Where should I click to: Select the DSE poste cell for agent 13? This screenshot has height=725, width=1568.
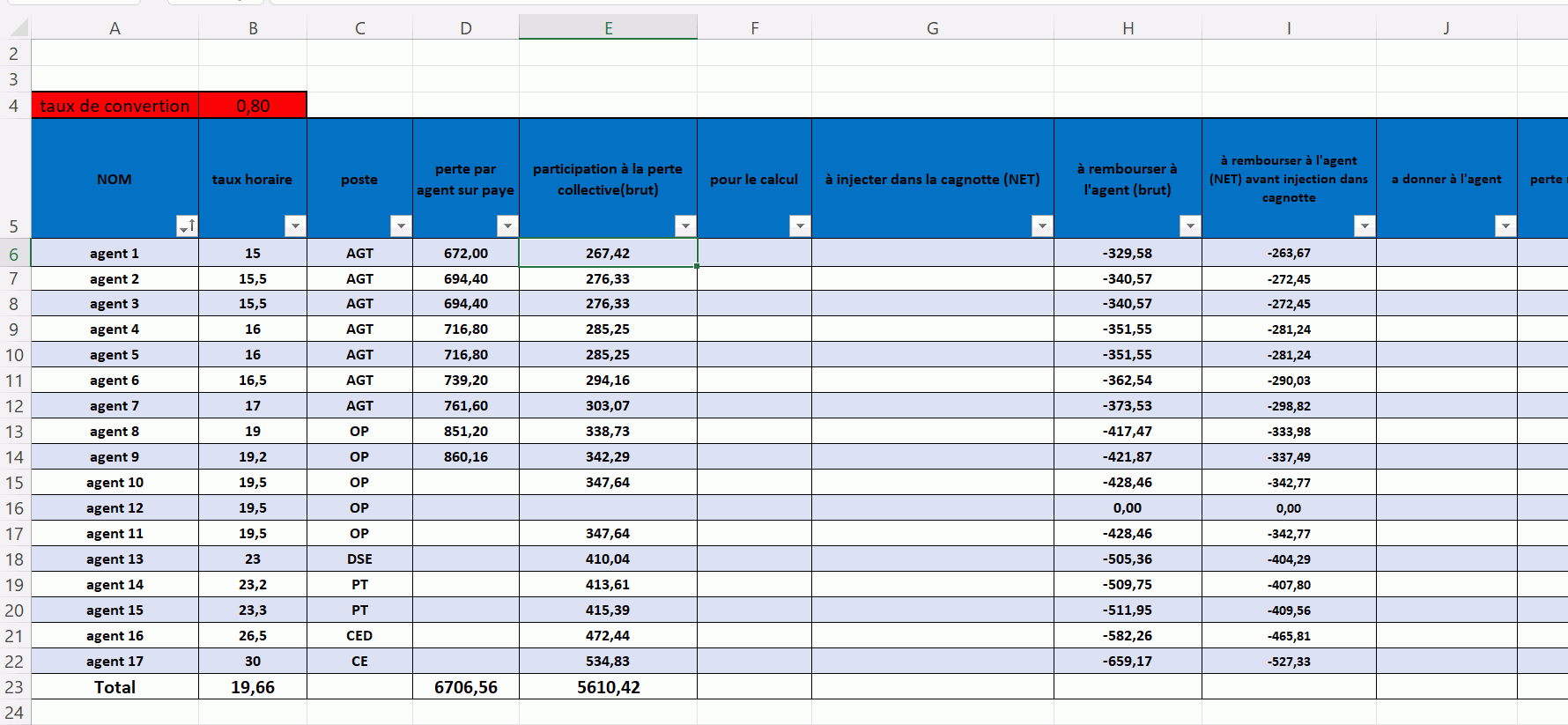click(x=359, y=559)
